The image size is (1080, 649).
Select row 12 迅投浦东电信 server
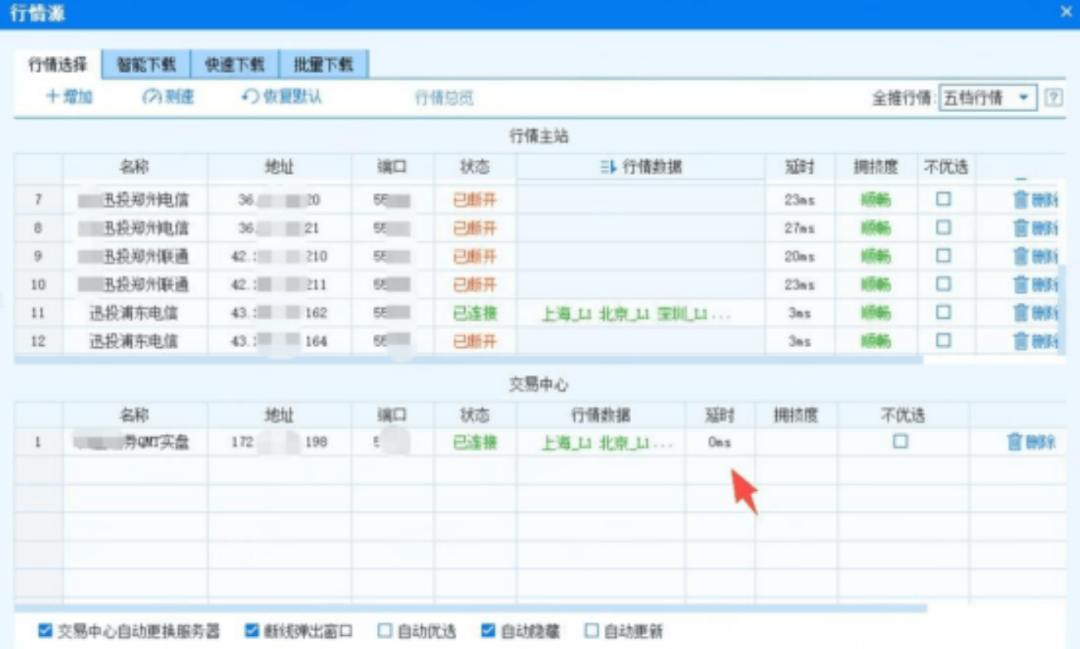coord(133,341)
